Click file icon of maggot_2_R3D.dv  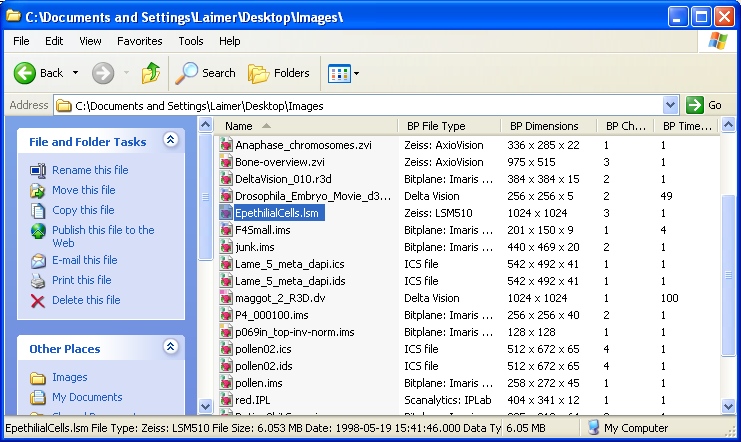coord(226,298)
